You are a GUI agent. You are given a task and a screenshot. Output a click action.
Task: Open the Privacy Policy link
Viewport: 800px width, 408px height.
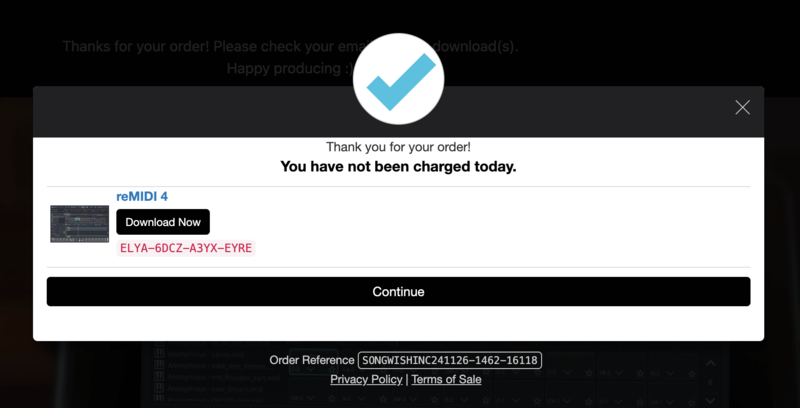(366, 379)
